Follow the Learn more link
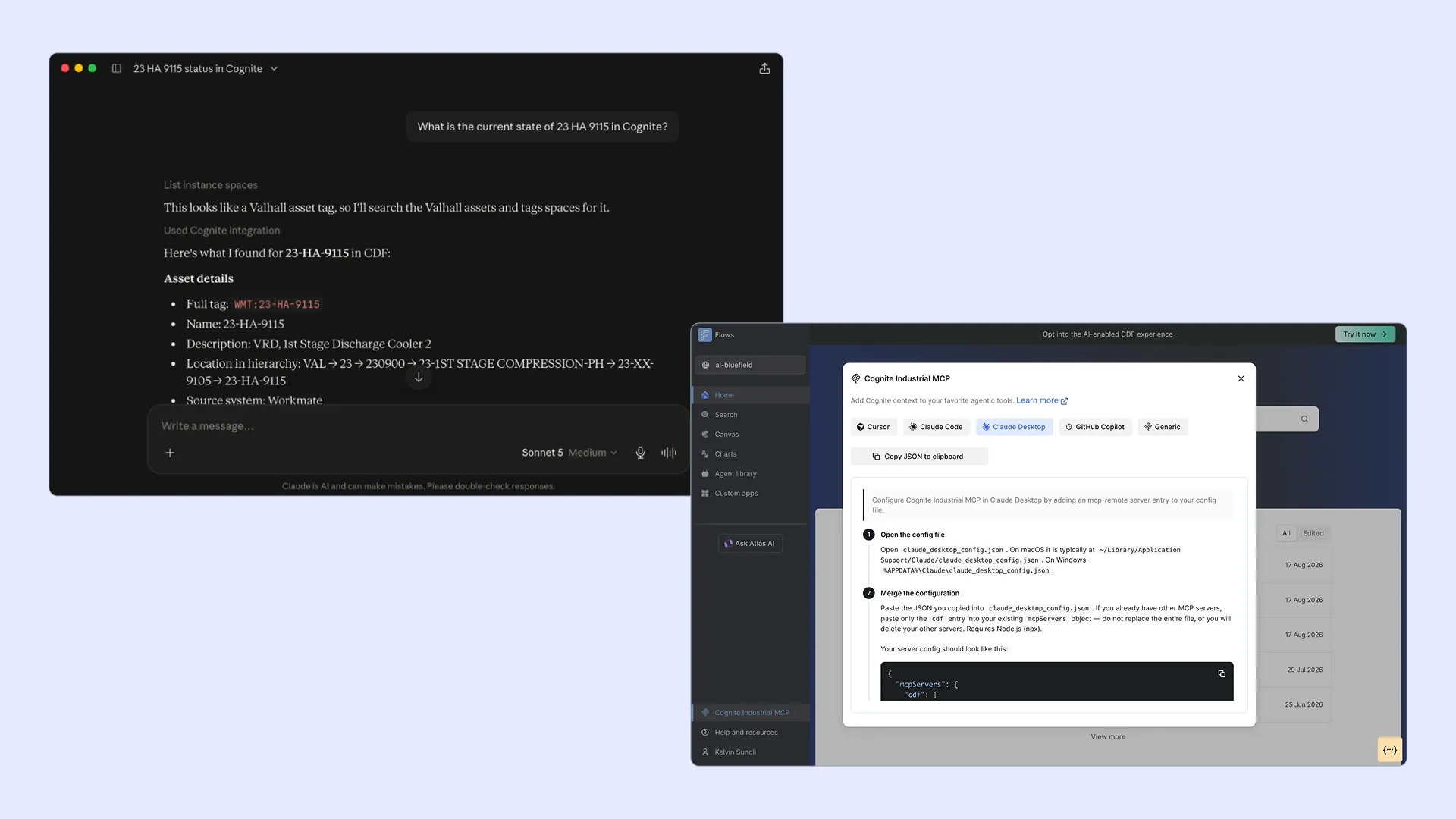 tap(1041, 400)
